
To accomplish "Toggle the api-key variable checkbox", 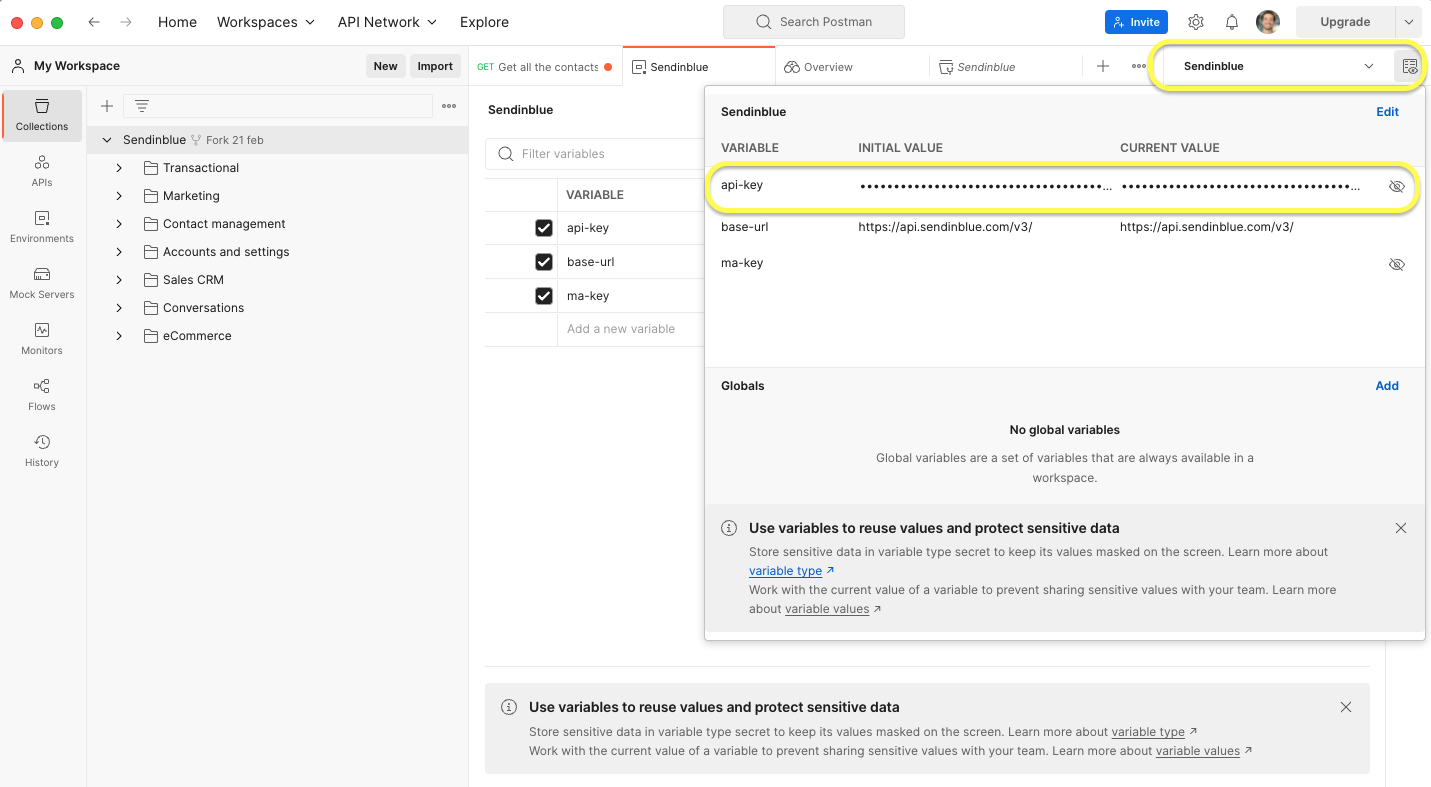I will pyautogui.click(x=544, y=228).
